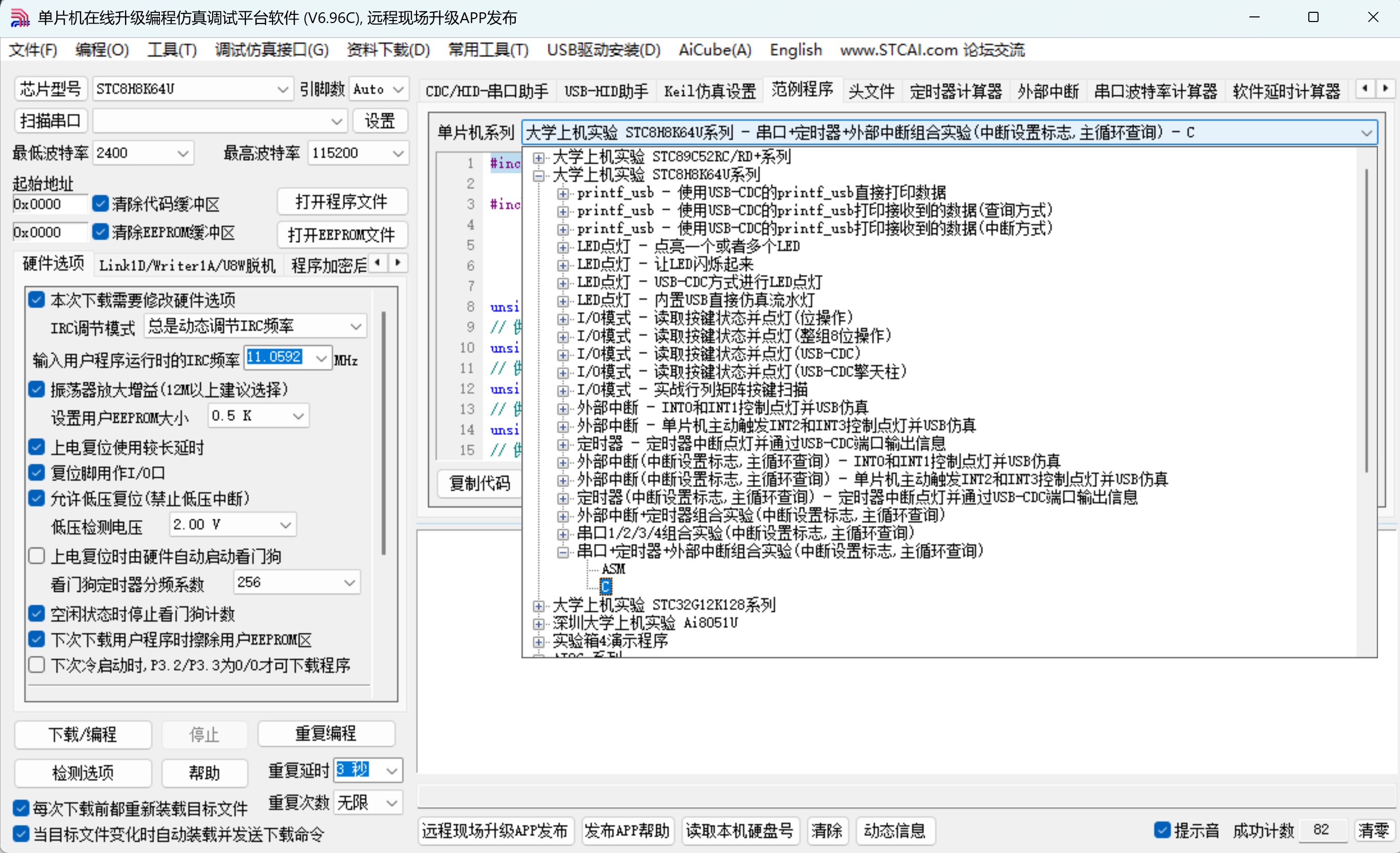Image resolution: width=1400 pixels, height=853 pixels.
Task: Click the 复制代码 button
Action: [479, 484]
